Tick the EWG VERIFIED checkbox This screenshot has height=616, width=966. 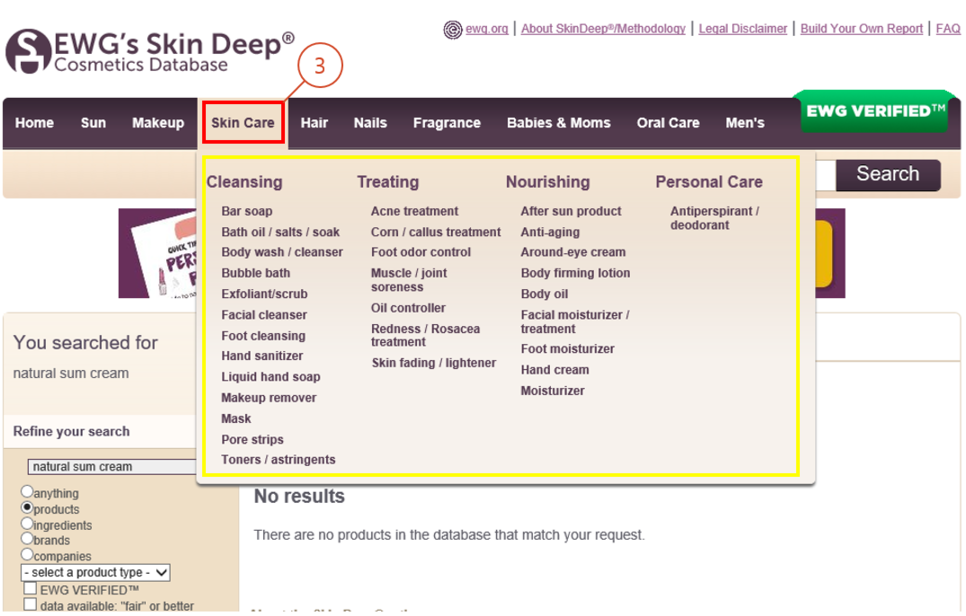[30, 589]
